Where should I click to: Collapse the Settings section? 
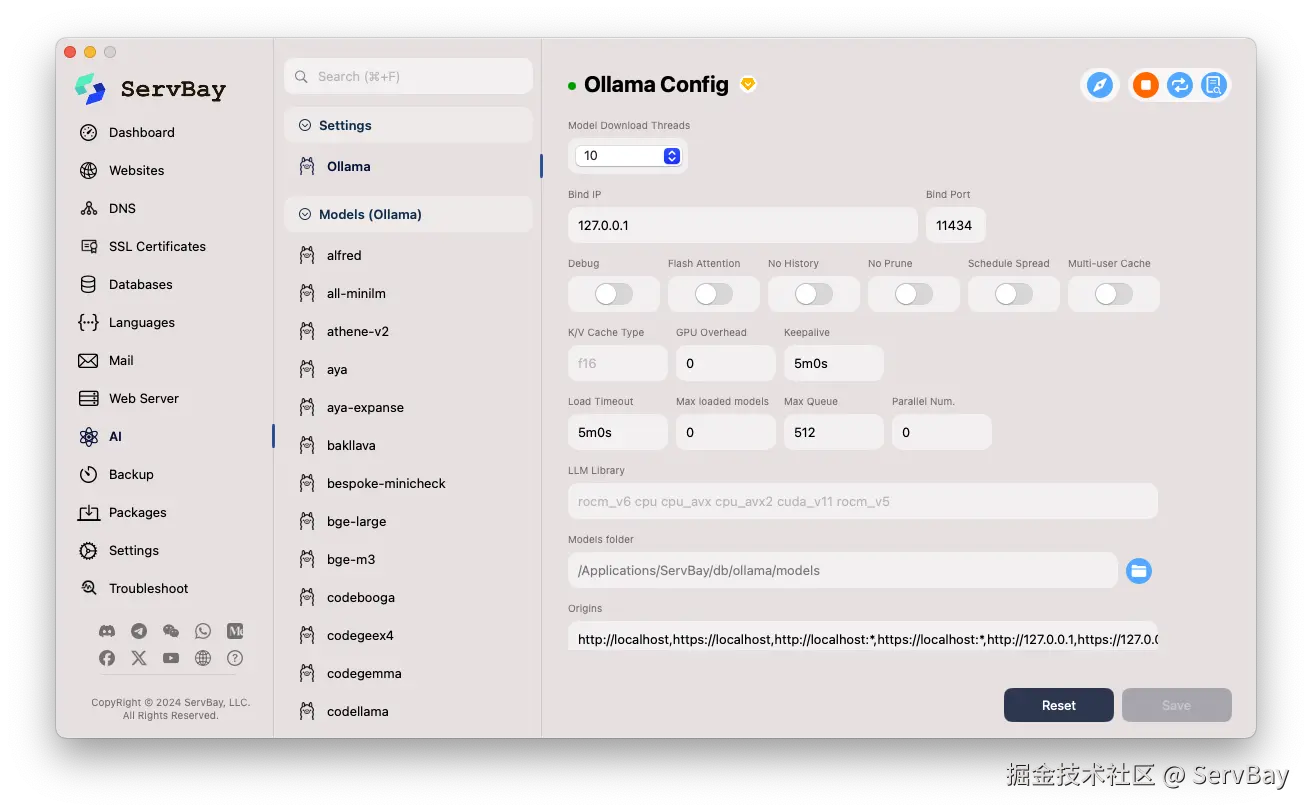pos(408,125)
